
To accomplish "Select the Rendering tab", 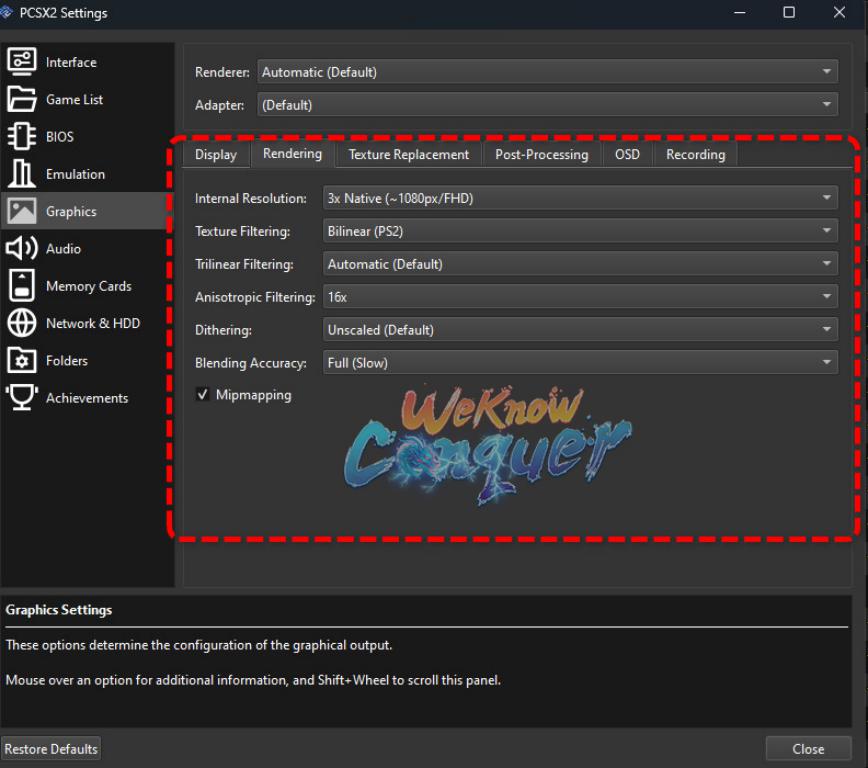I will tap(292, 154).
